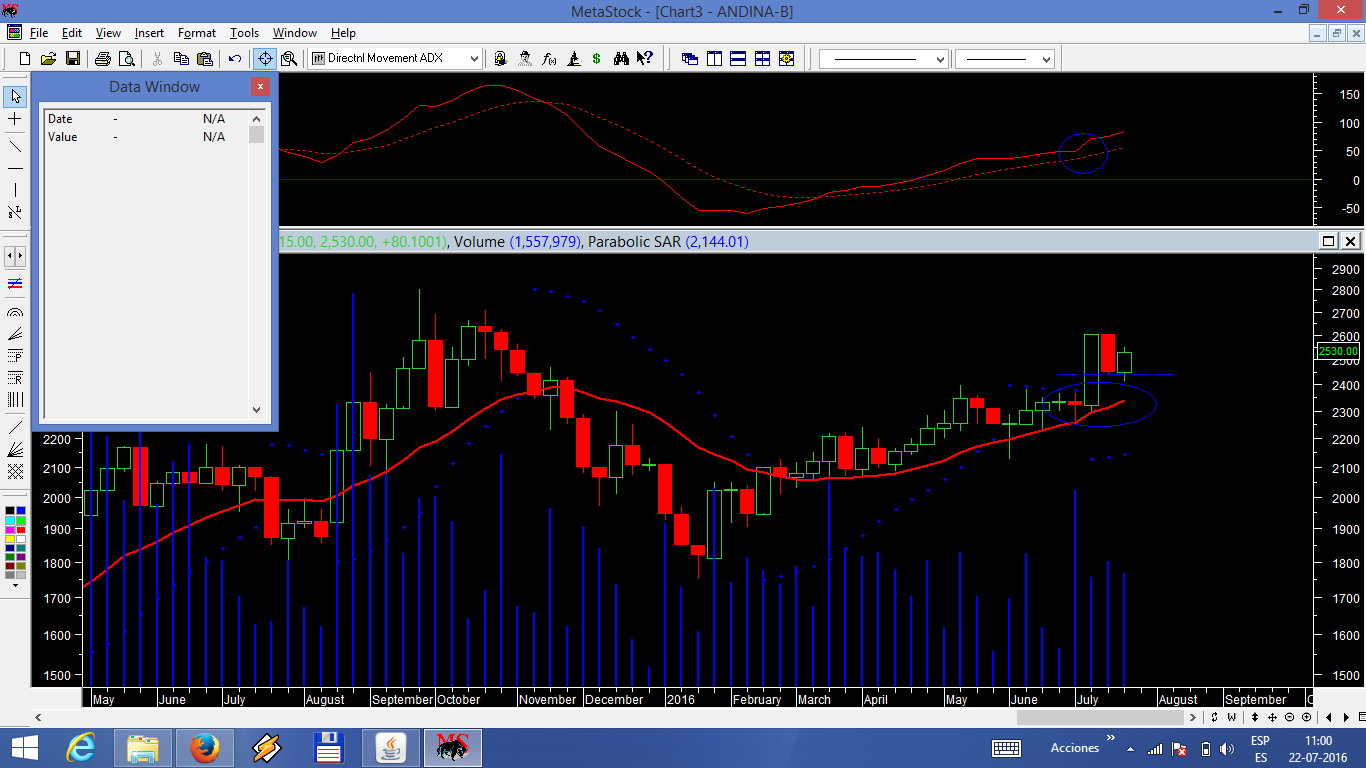Pick the red color swatch

tap(21, 530)
